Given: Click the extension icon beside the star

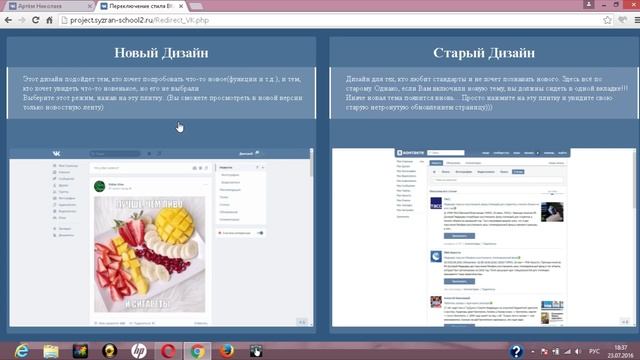Looking at the screenshot, I should [x=622, y=20].
